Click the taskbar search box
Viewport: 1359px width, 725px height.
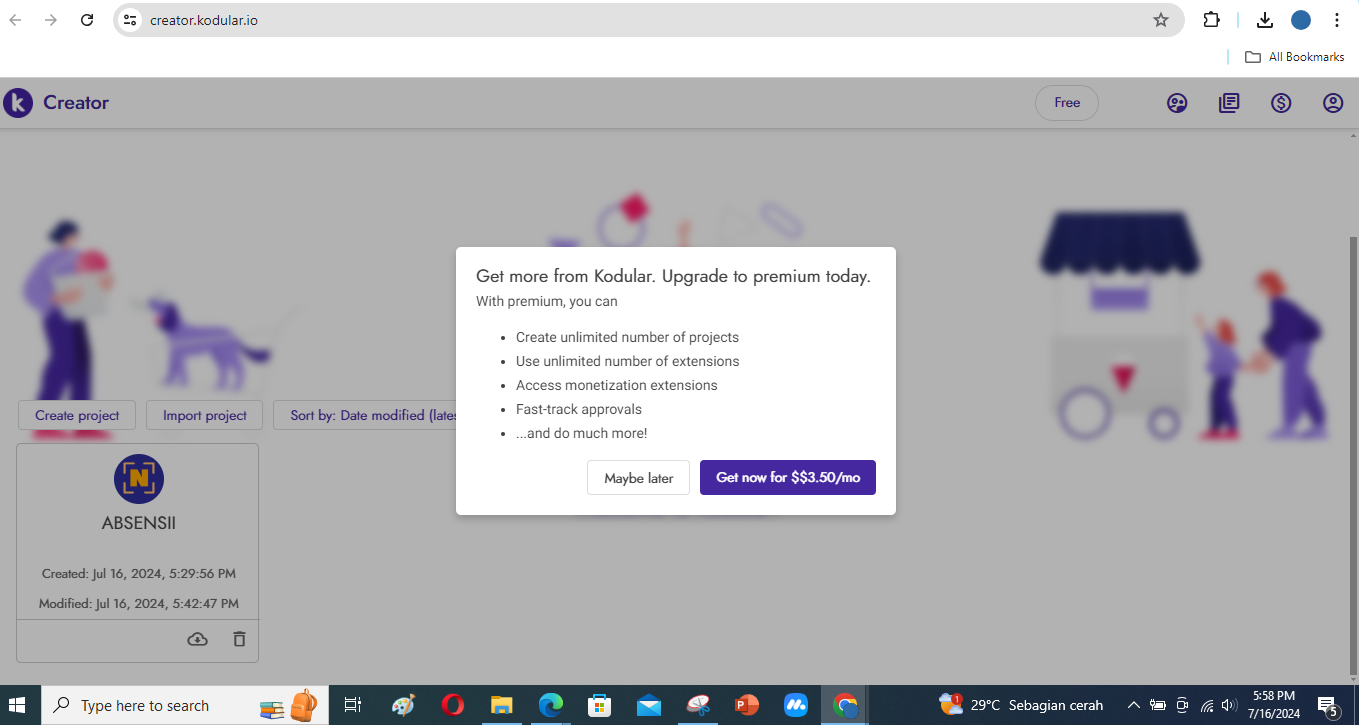click(184, 705)
